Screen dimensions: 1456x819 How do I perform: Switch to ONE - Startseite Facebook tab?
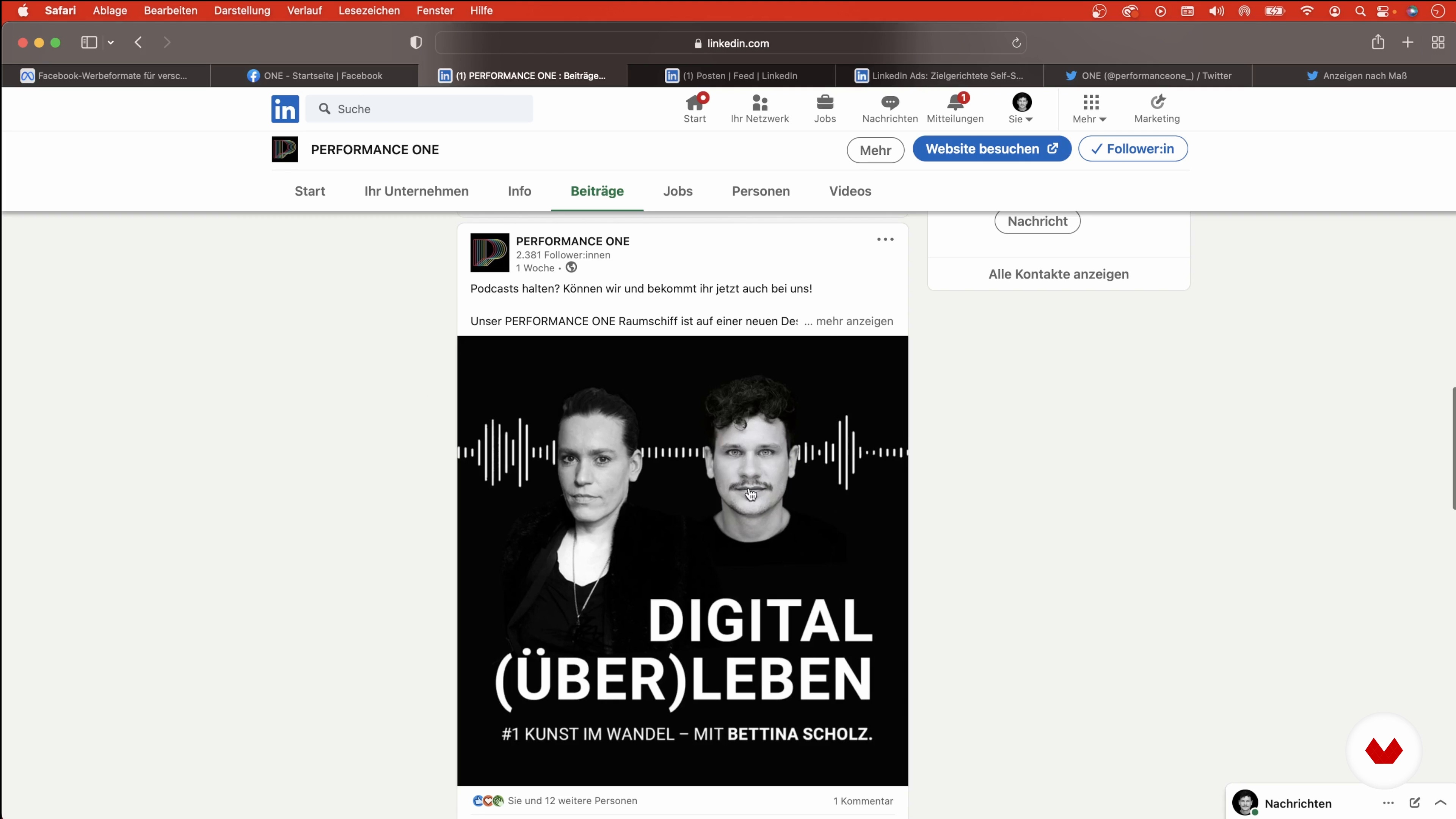point(314,76)
